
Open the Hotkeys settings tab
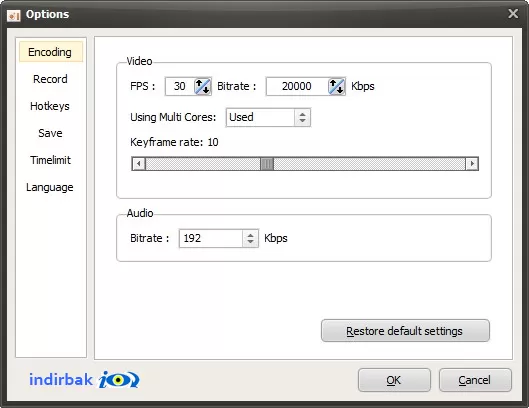click(51, 106)
